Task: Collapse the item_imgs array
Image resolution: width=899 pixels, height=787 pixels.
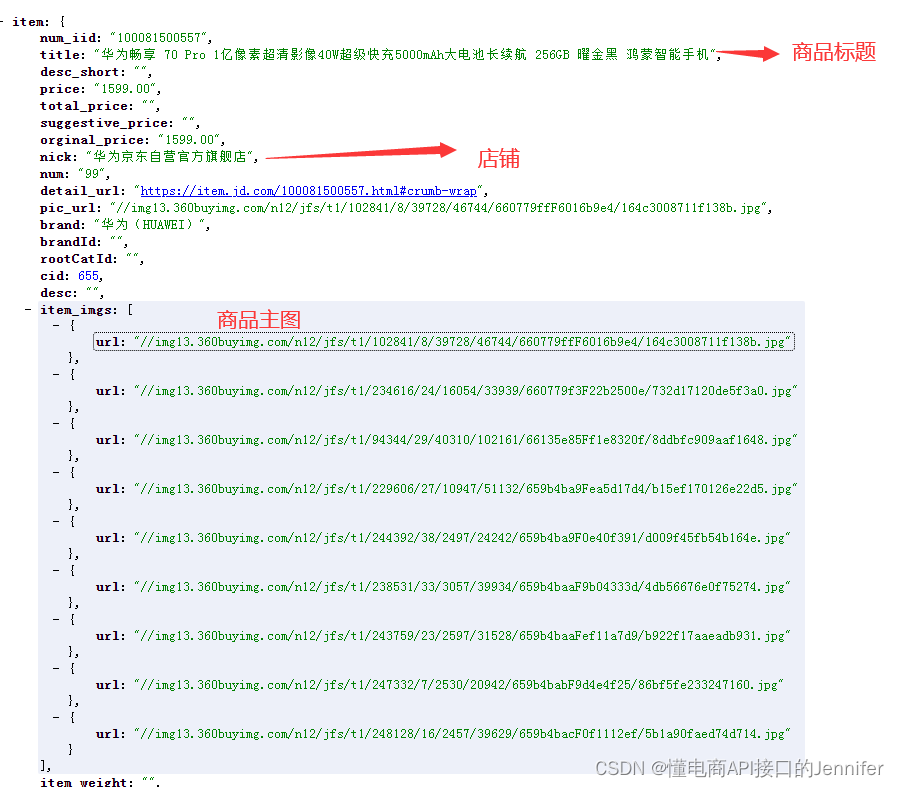Action: [28, 310]
